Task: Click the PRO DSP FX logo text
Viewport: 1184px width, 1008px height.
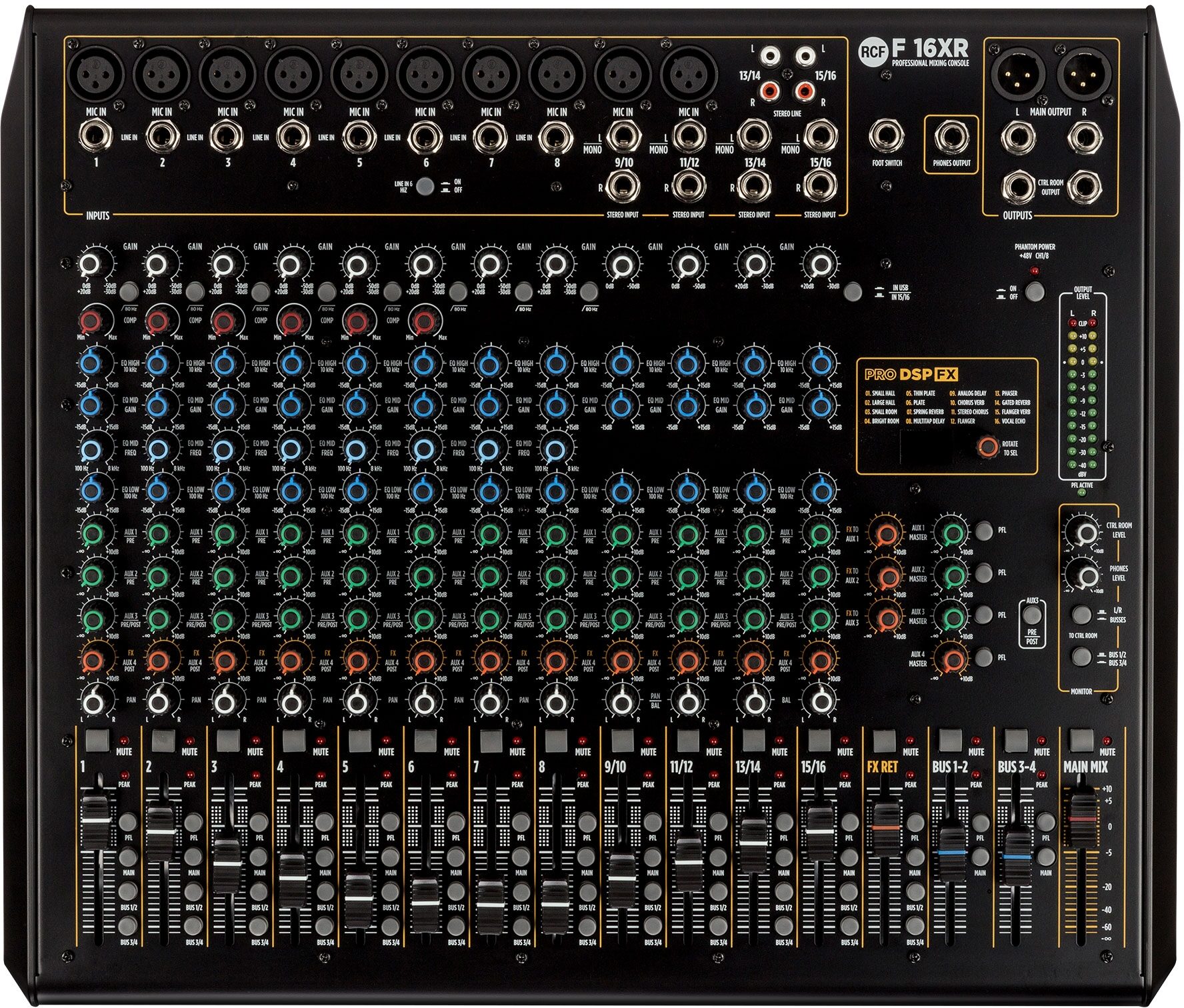Action: click(x=911, y=374)
